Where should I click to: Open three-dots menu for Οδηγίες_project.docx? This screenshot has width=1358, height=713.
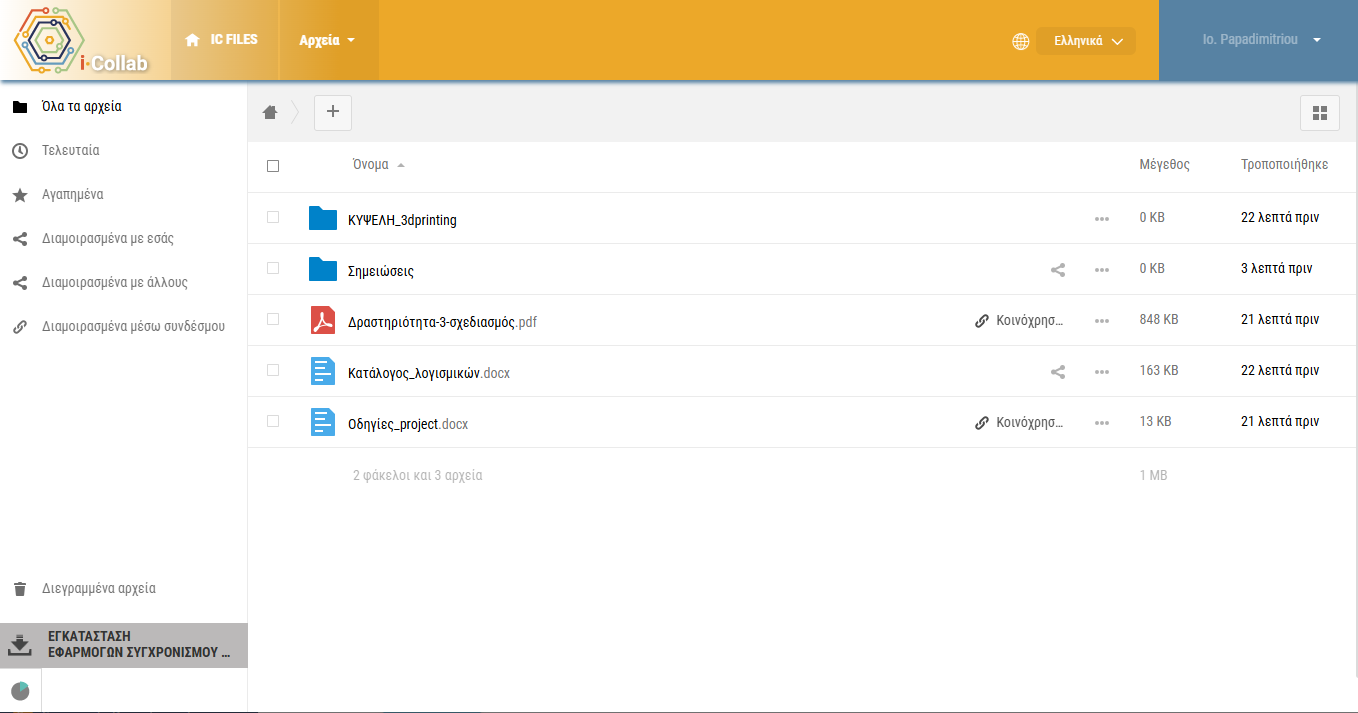(1102, 423)
